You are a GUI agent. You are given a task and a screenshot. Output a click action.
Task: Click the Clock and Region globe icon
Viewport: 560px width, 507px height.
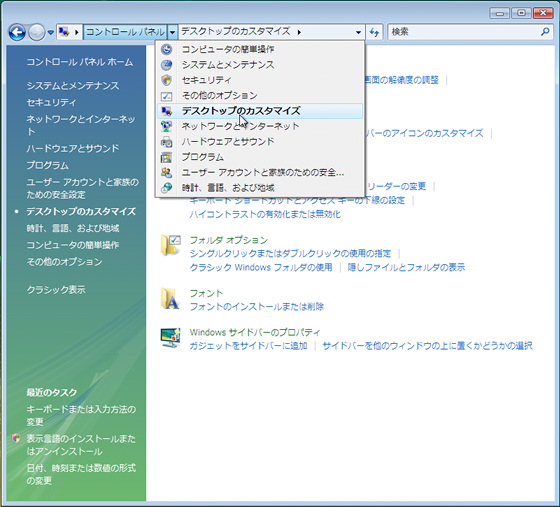tap(166, 188)
